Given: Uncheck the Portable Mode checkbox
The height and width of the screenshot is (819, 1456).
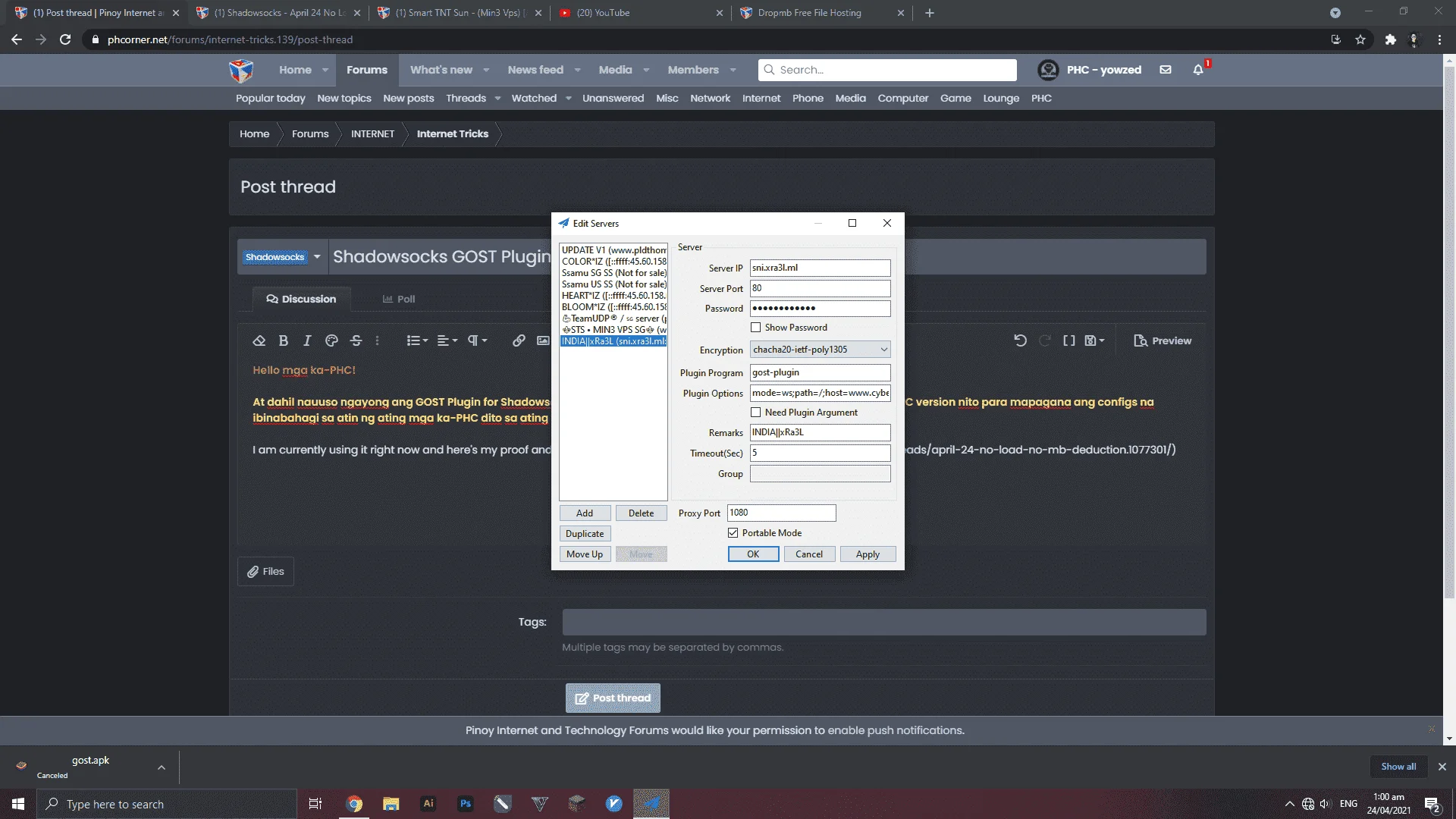Looking at the screenshot, I should pos(733,533).
